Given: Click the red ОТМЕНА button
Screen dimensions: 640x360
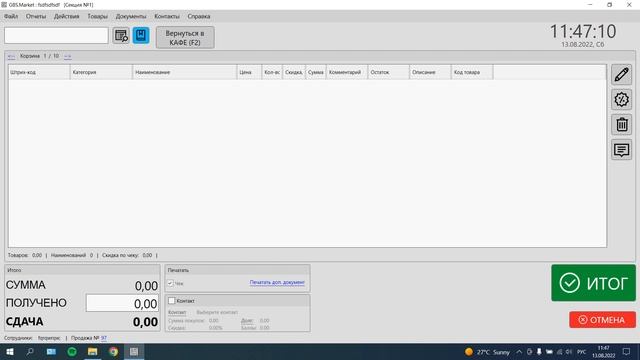Looking at the screenshot, I should [602, 320].
